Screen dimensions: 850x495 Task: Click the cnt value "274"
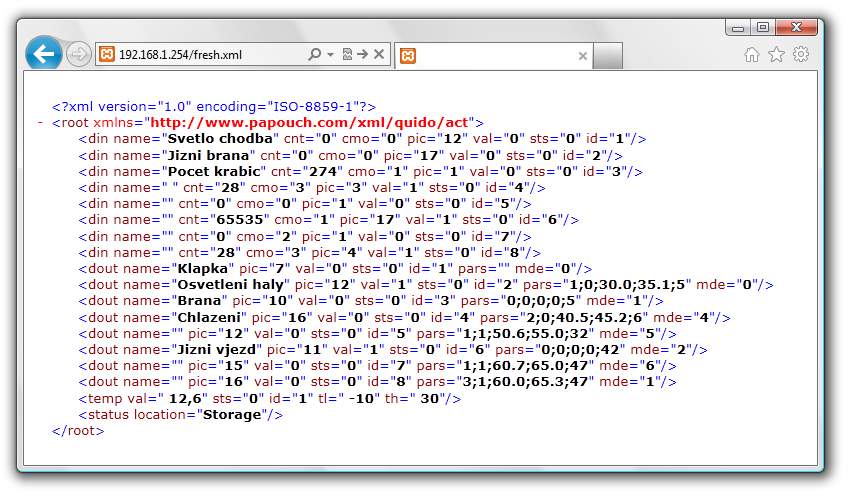323,171
